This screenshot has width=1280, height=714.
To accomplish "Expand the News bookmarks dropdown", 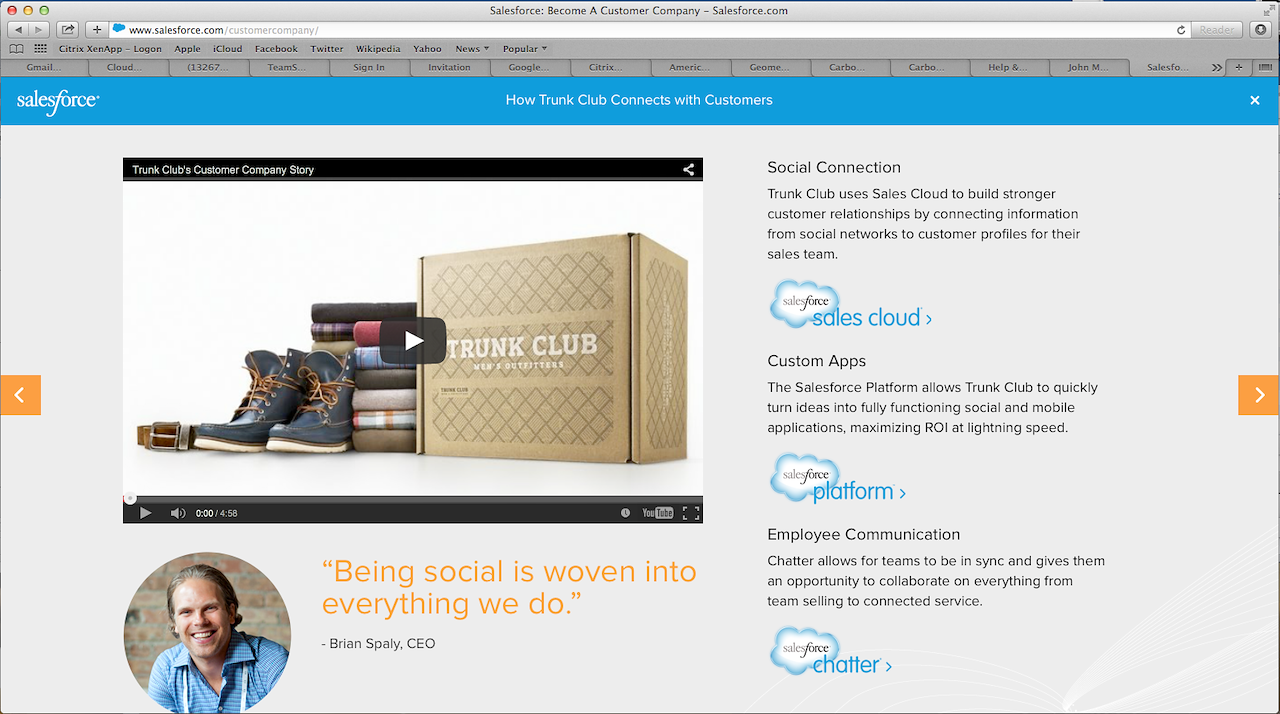I will [472, 49].
